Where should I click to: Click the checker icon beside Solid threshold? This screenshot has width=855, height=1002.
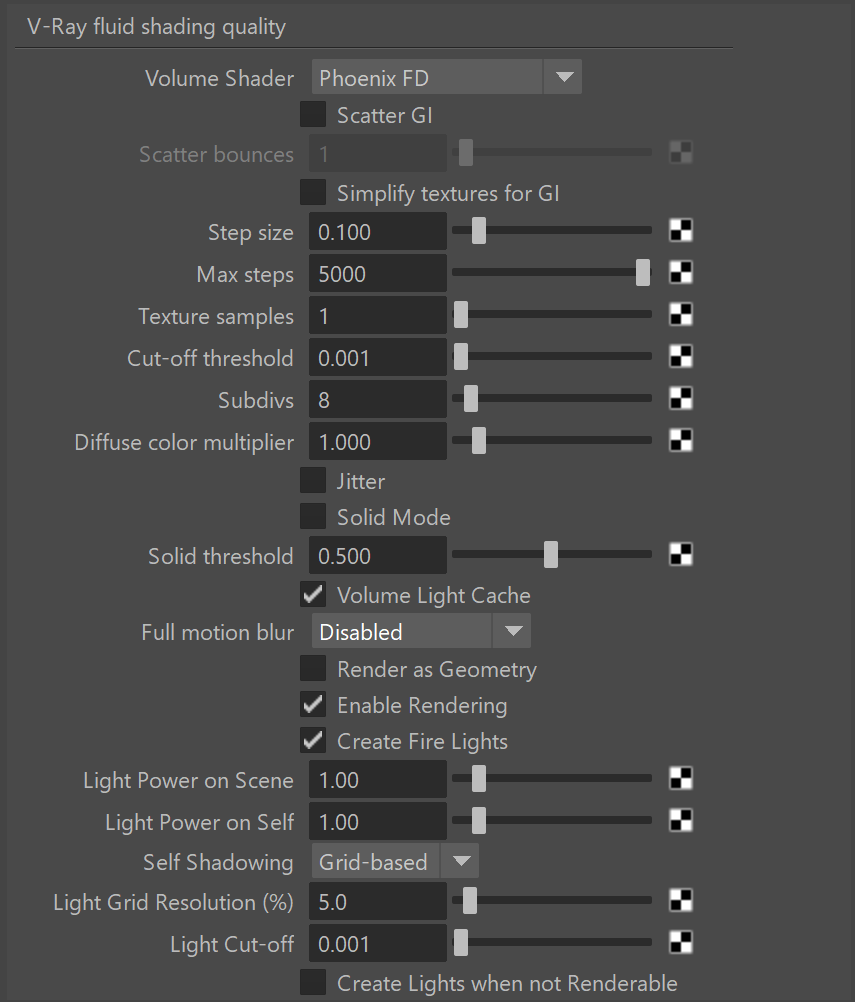681,554
